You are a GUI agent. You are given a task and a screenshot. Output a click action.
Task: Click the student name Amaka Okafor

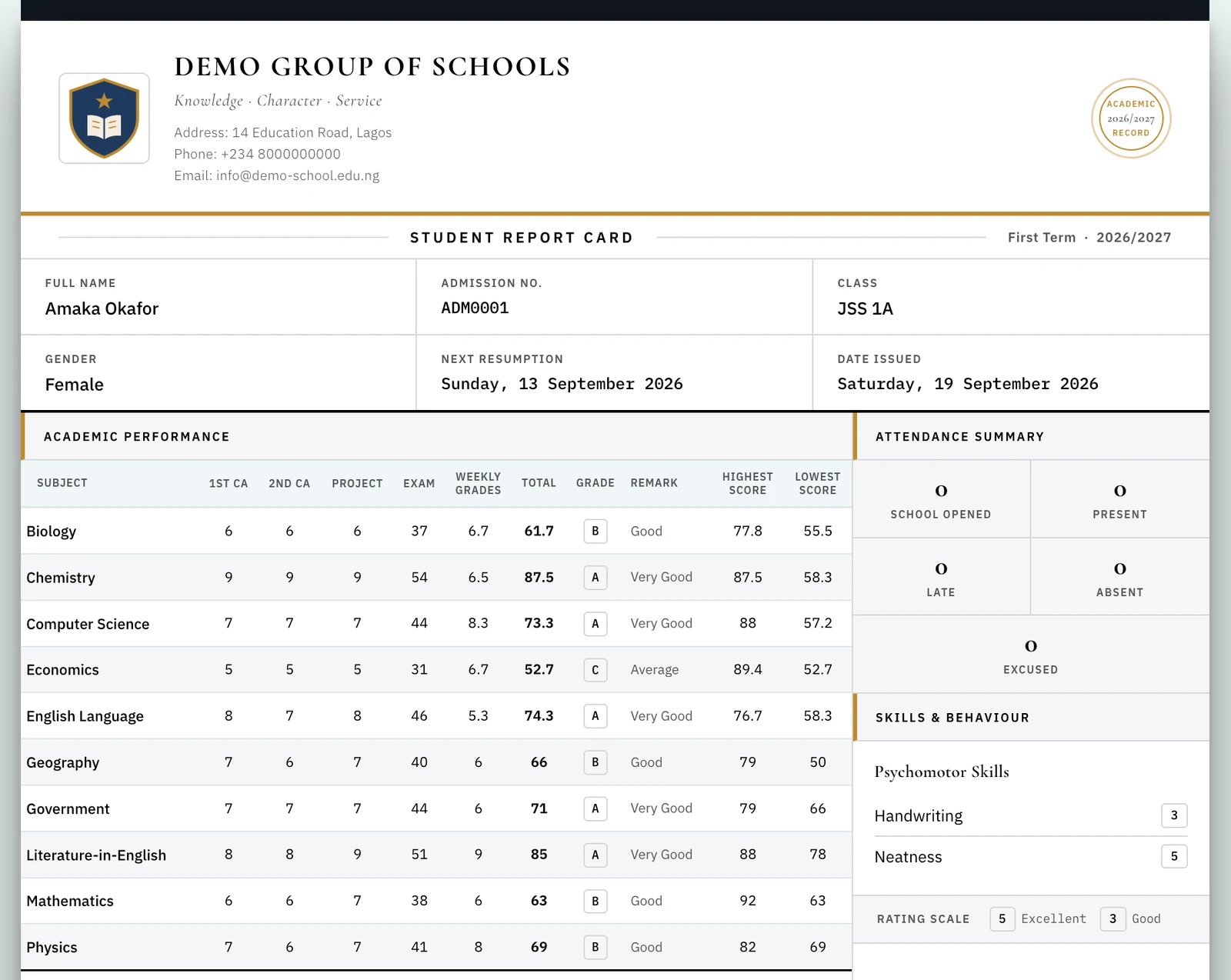pos(102,308)
